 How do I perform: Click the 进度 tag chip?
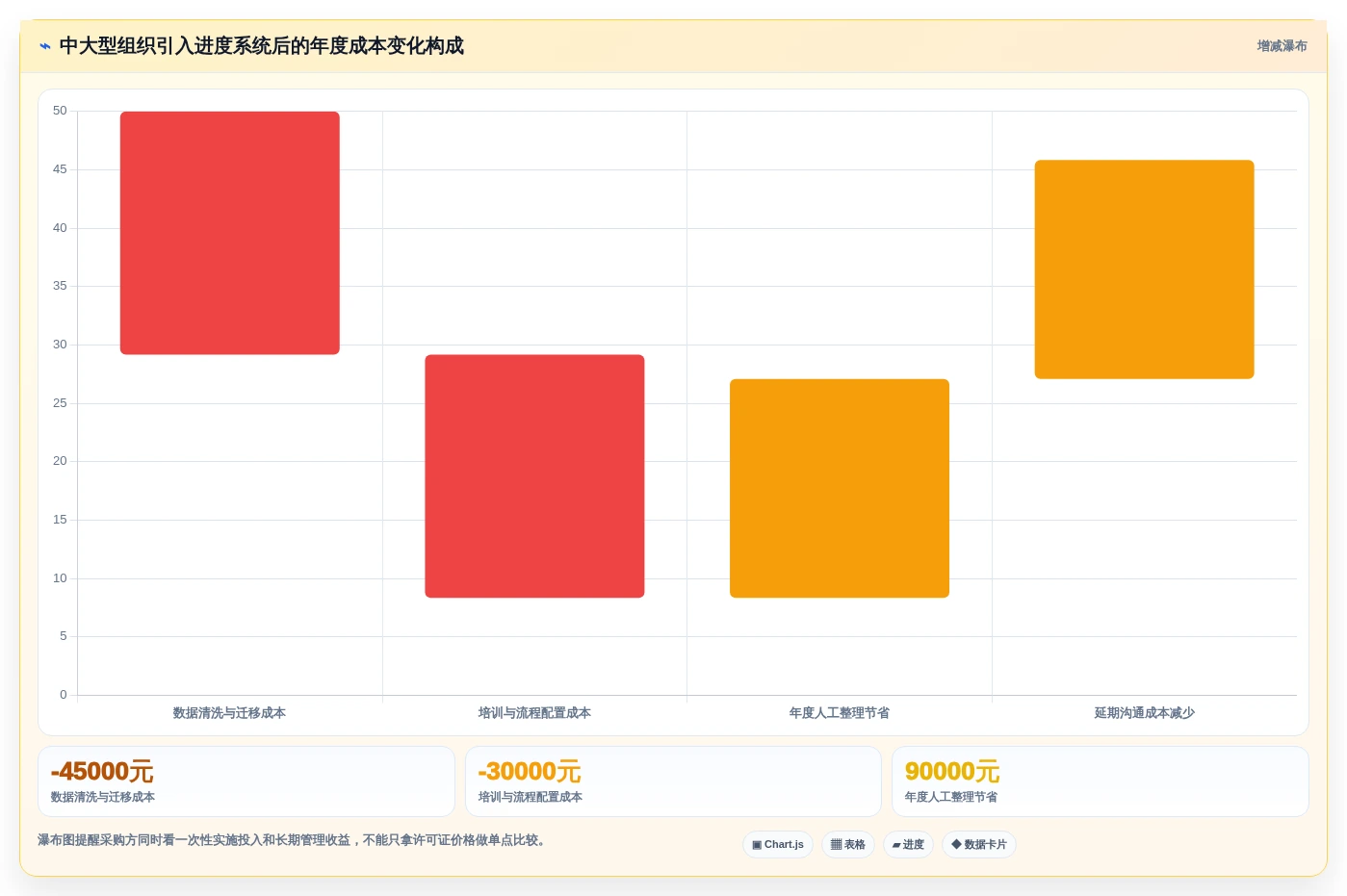(908, 845)
